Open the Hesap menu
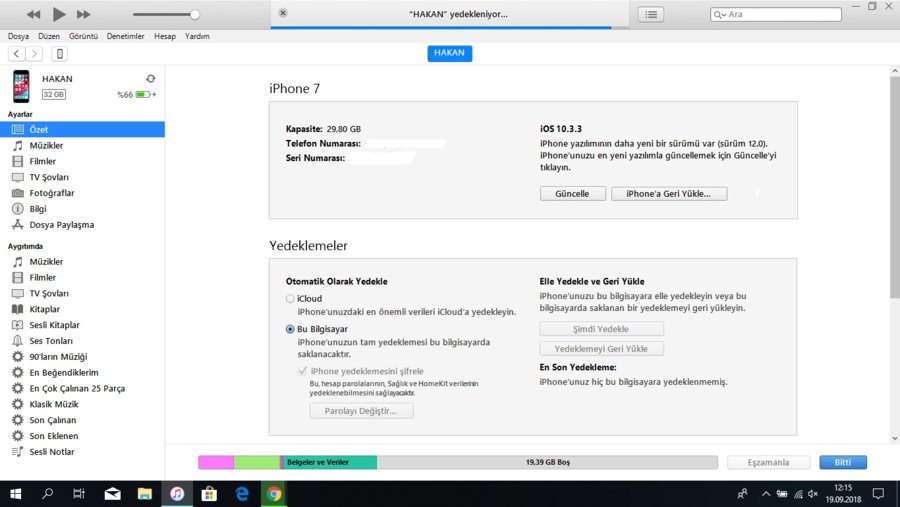The height and width of the screenshot is (507, 900). point(165,36)
